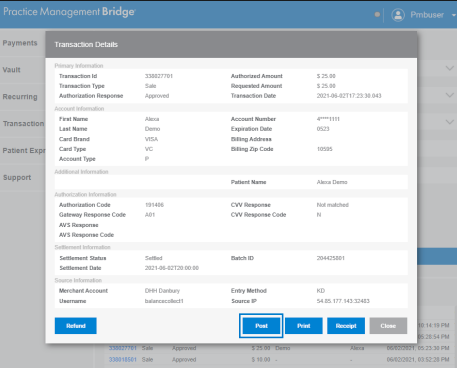
Task: Open the Transaction sidebar menu
Action: 23,124
